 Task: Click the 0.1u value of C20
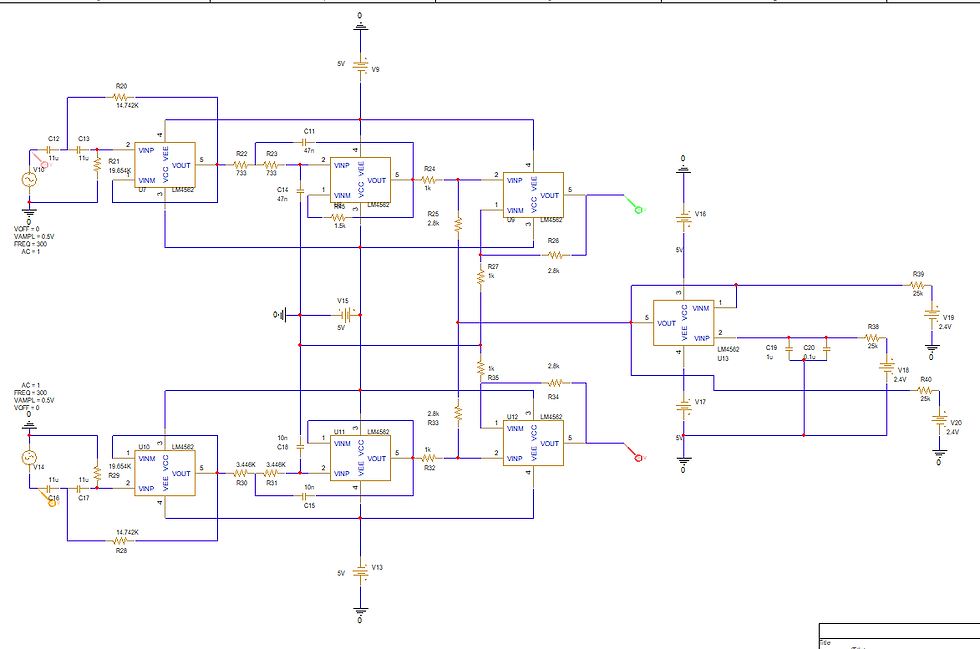point(809,357)
